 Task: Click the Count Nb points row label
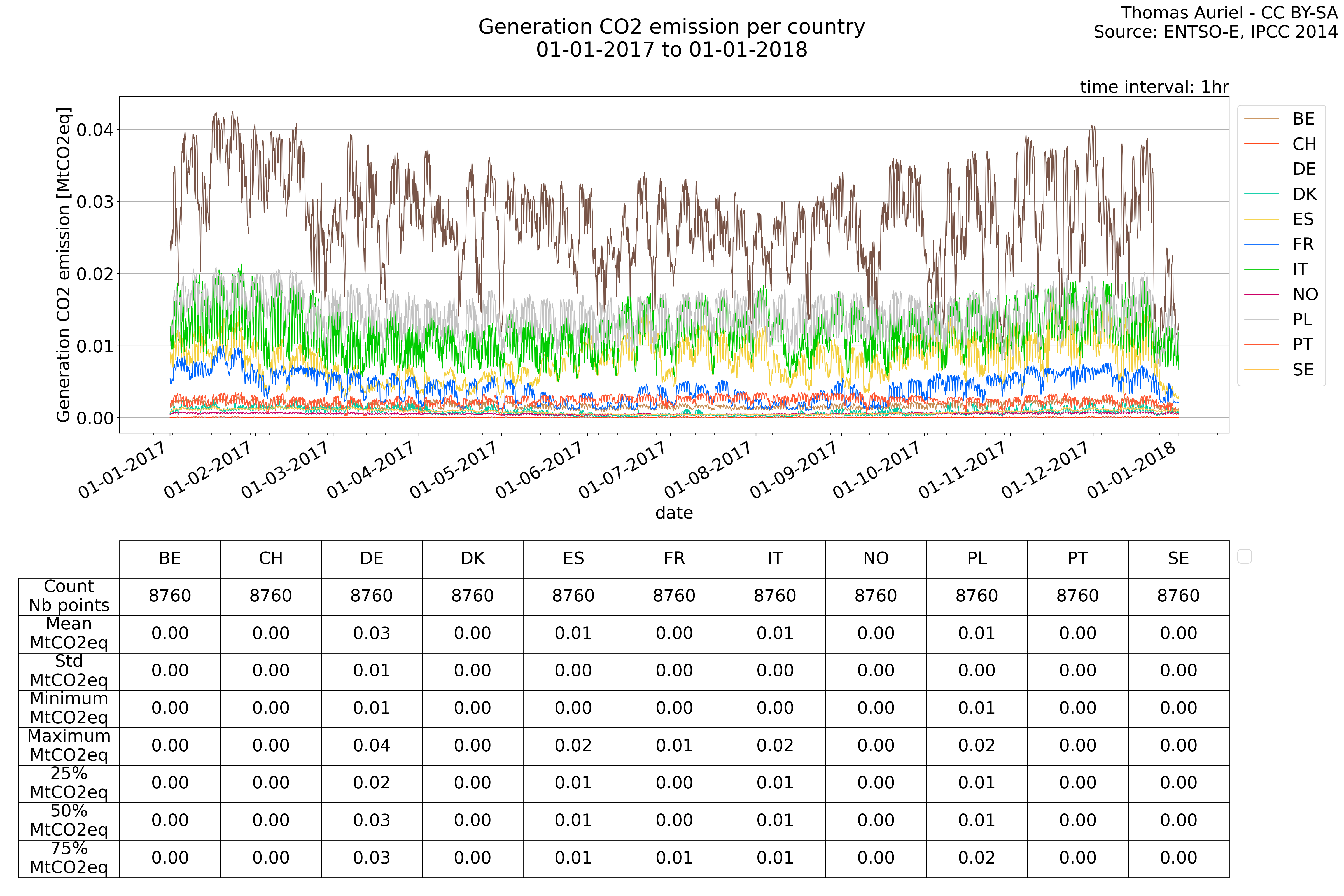(x=69, y=596)
